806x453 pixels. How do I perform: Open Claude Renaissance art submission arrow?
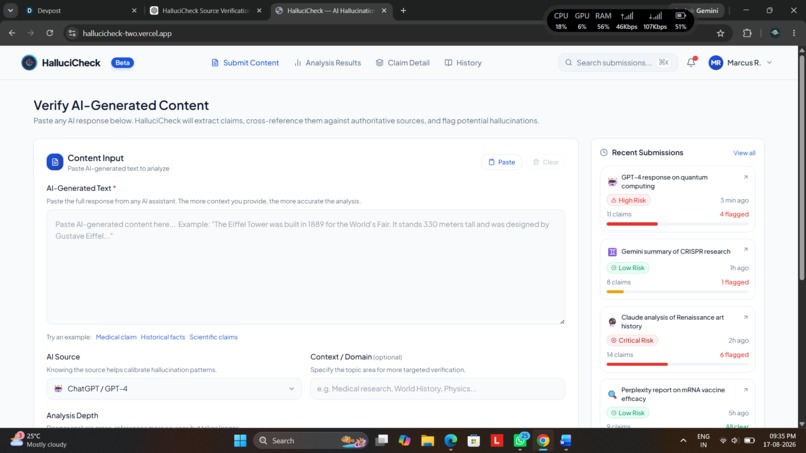[745, 317]
